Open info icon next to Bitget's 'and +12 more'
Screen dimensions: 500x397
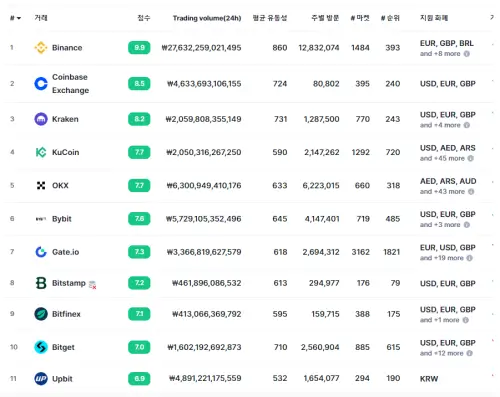(x=469, y=353)
